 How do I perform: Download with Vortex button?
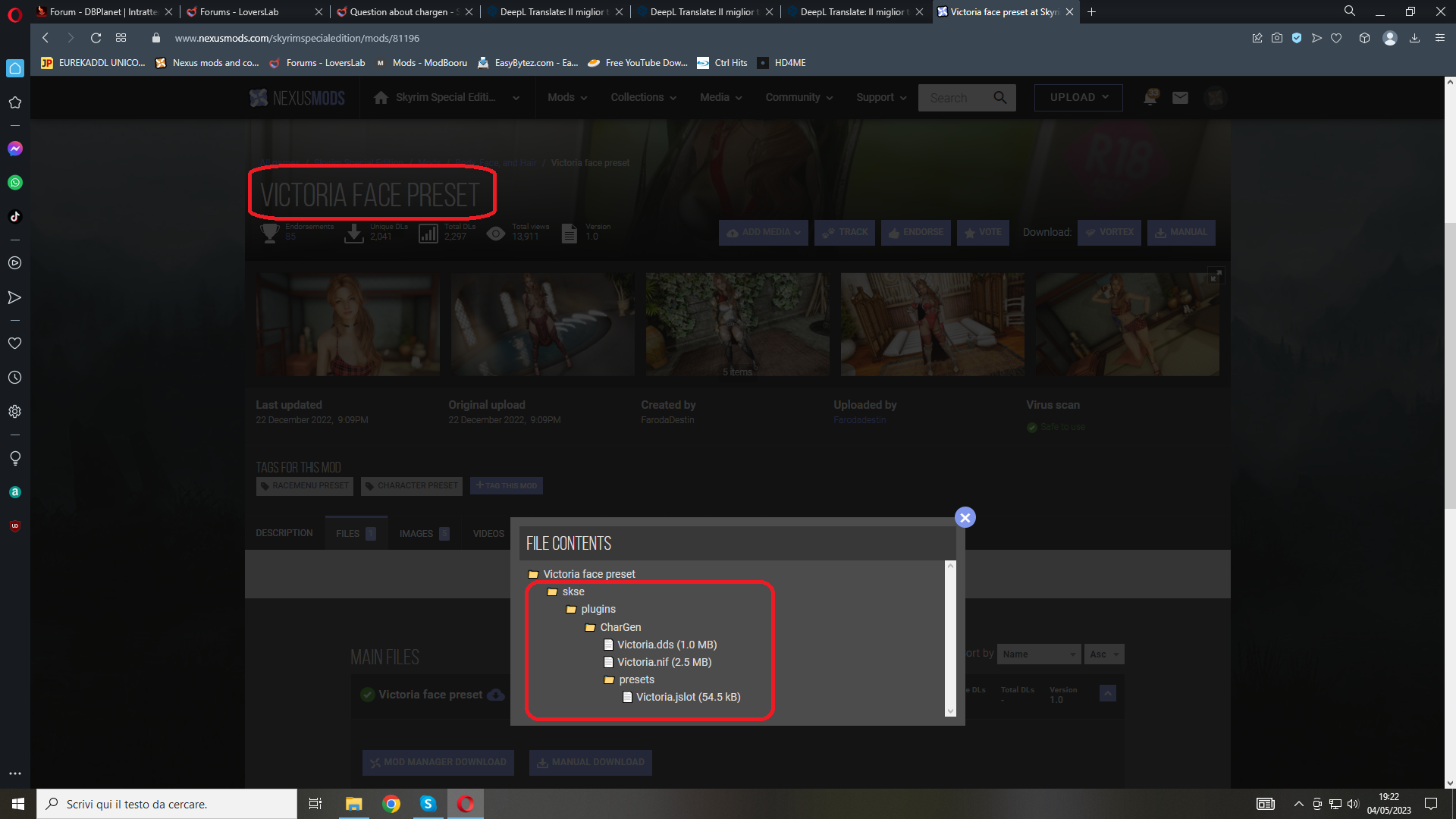[1109, 233]
